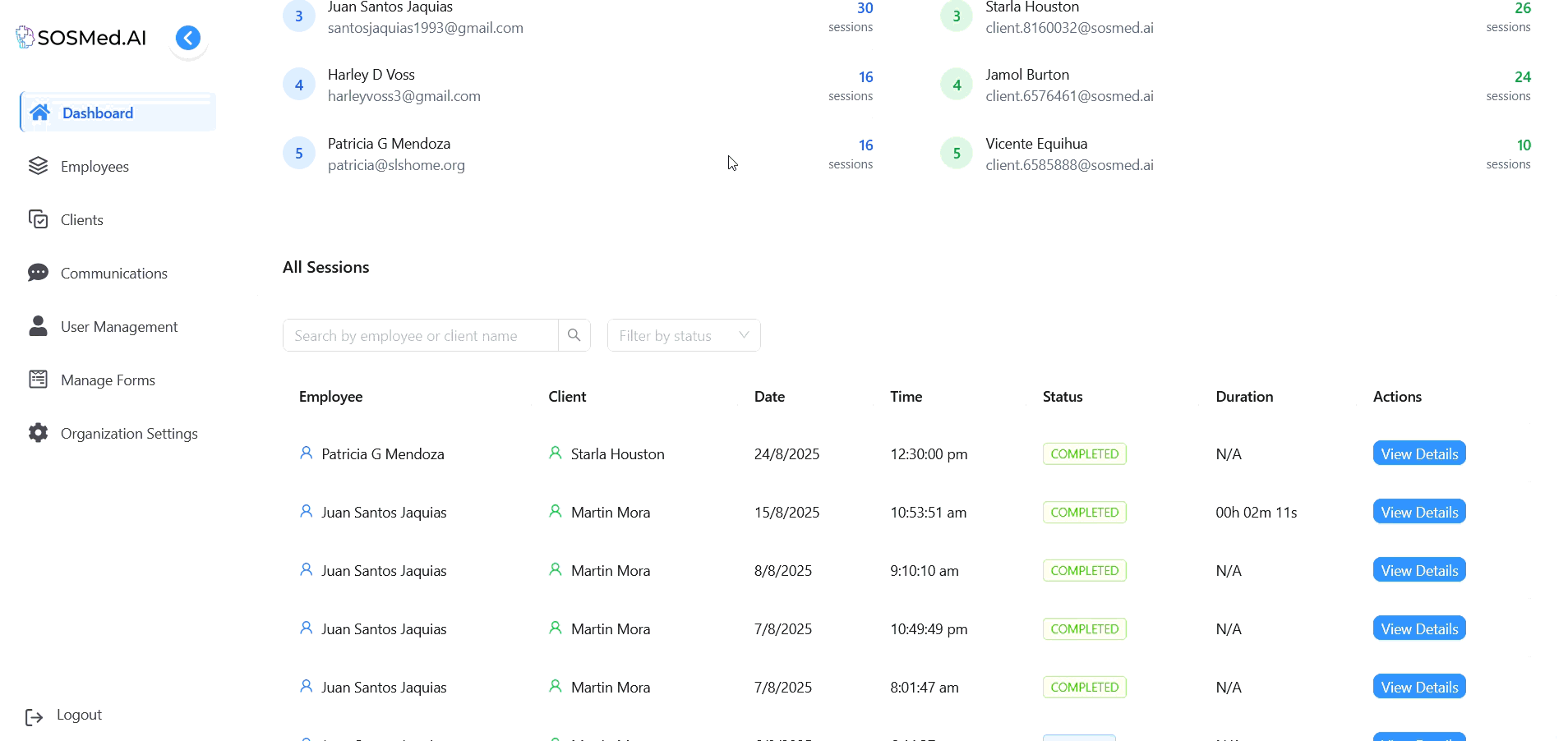The image size is (1568, 741).
Task: Select the Dashboard home icon
Action: pos(39,113)
